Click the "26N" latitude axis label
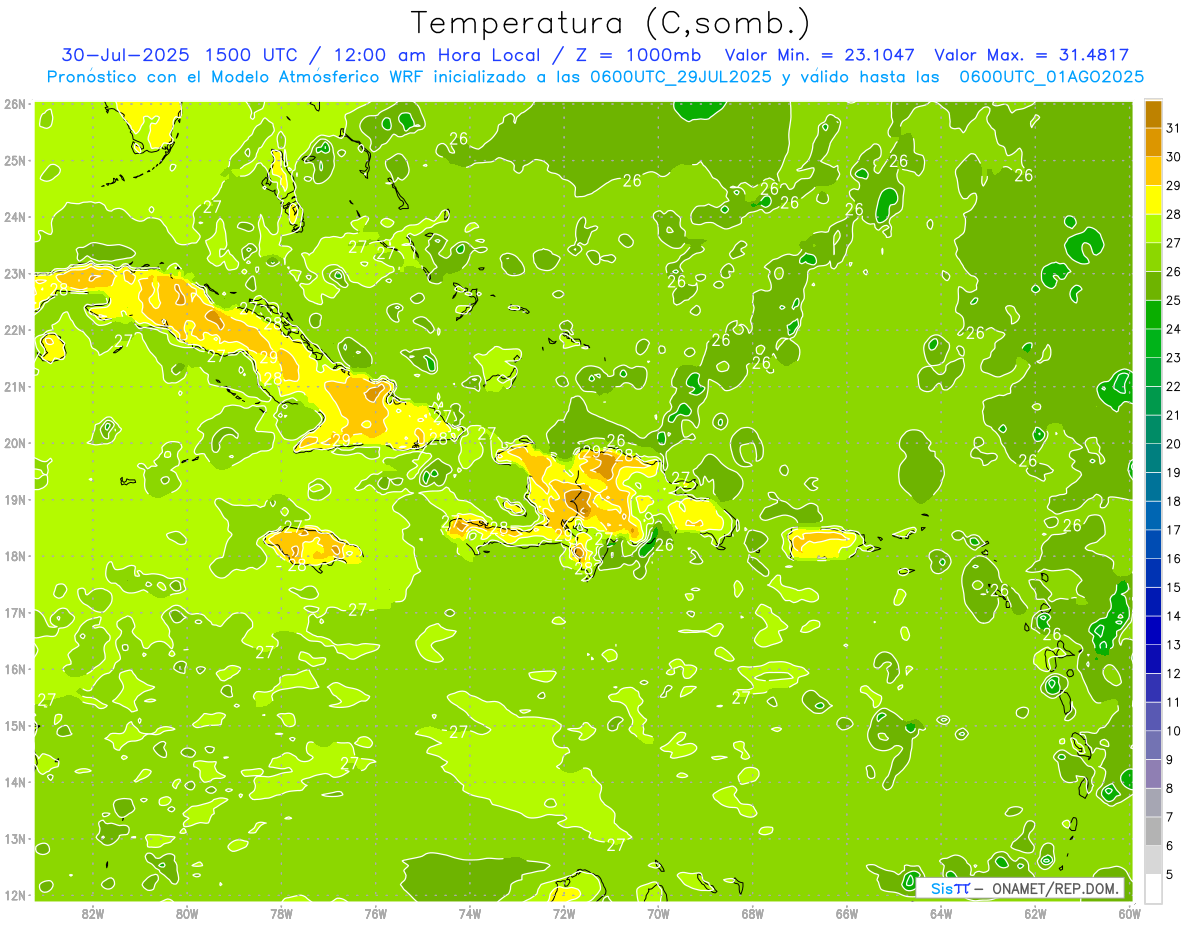Screen dimensions: 1200x927 (x=14, y=103)
